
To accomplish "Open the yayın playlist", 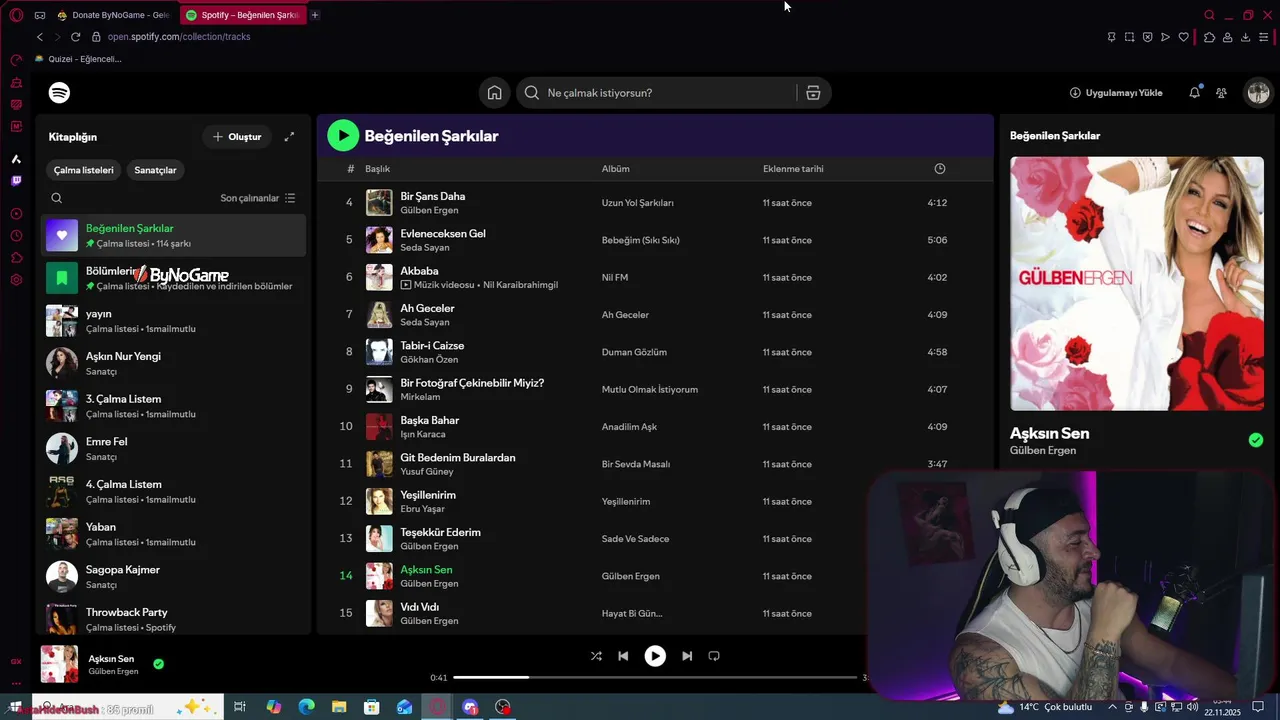I will coord(174,321).
